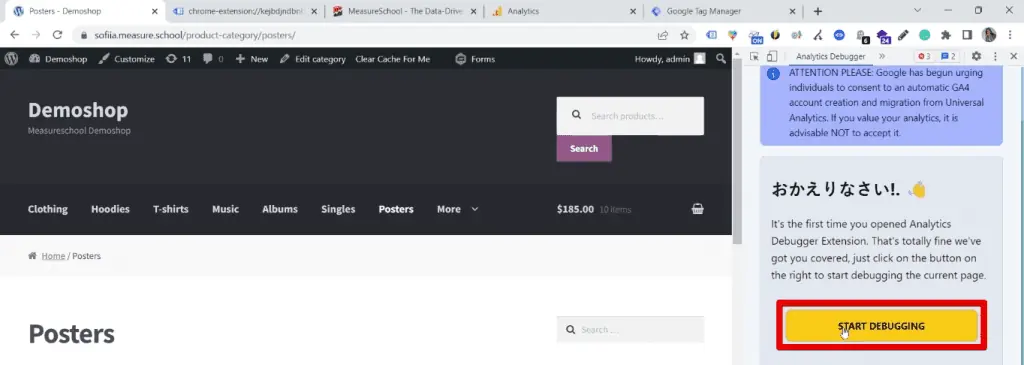1024x365 pixels.
Task: Click the START DEBUGGING button
Action: click(881, 325)
